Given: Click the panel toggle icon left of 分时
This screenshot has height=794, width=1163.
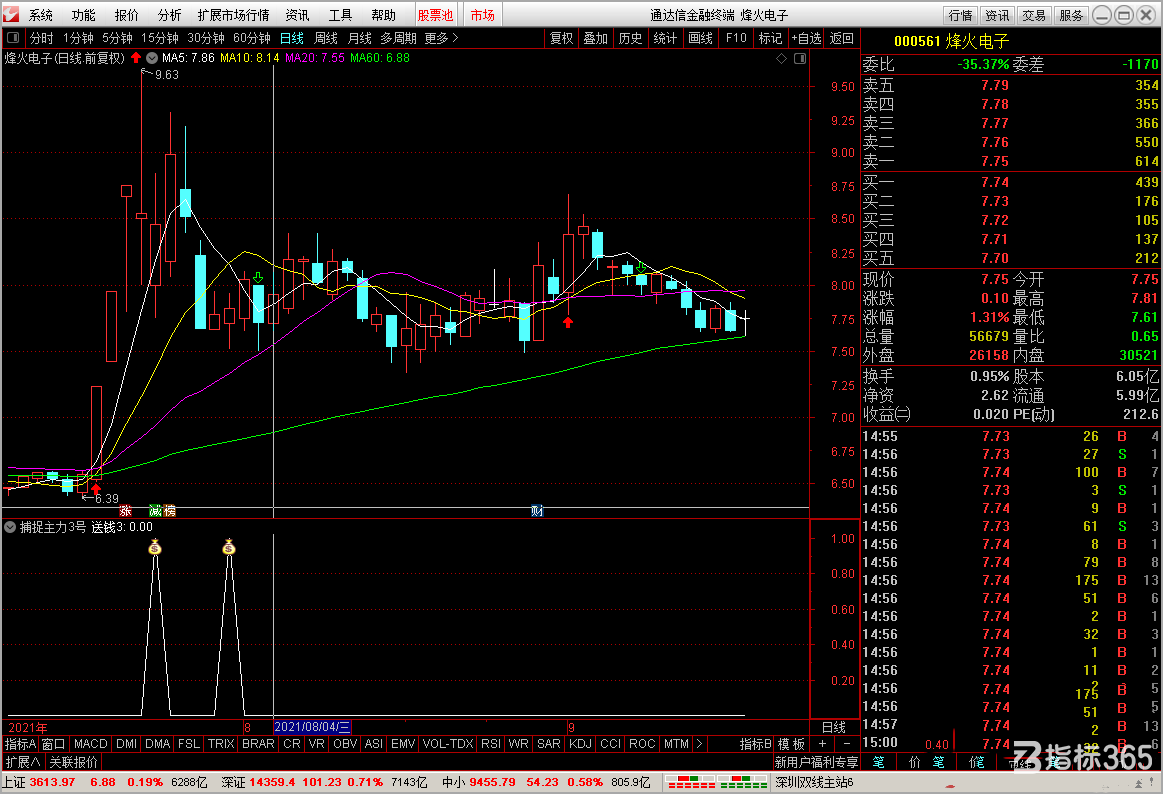Looking at the screenshot, I should click(13, 38).
